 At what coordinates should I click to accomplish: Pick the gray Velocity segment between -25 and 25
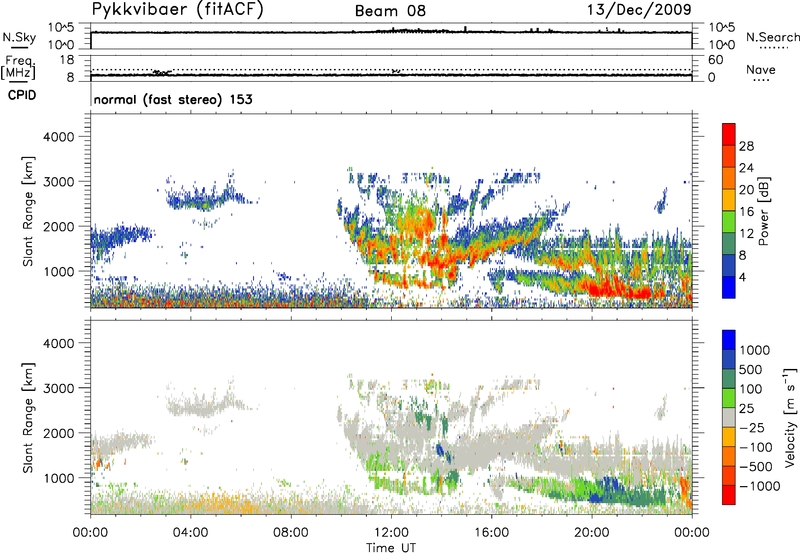729,417
